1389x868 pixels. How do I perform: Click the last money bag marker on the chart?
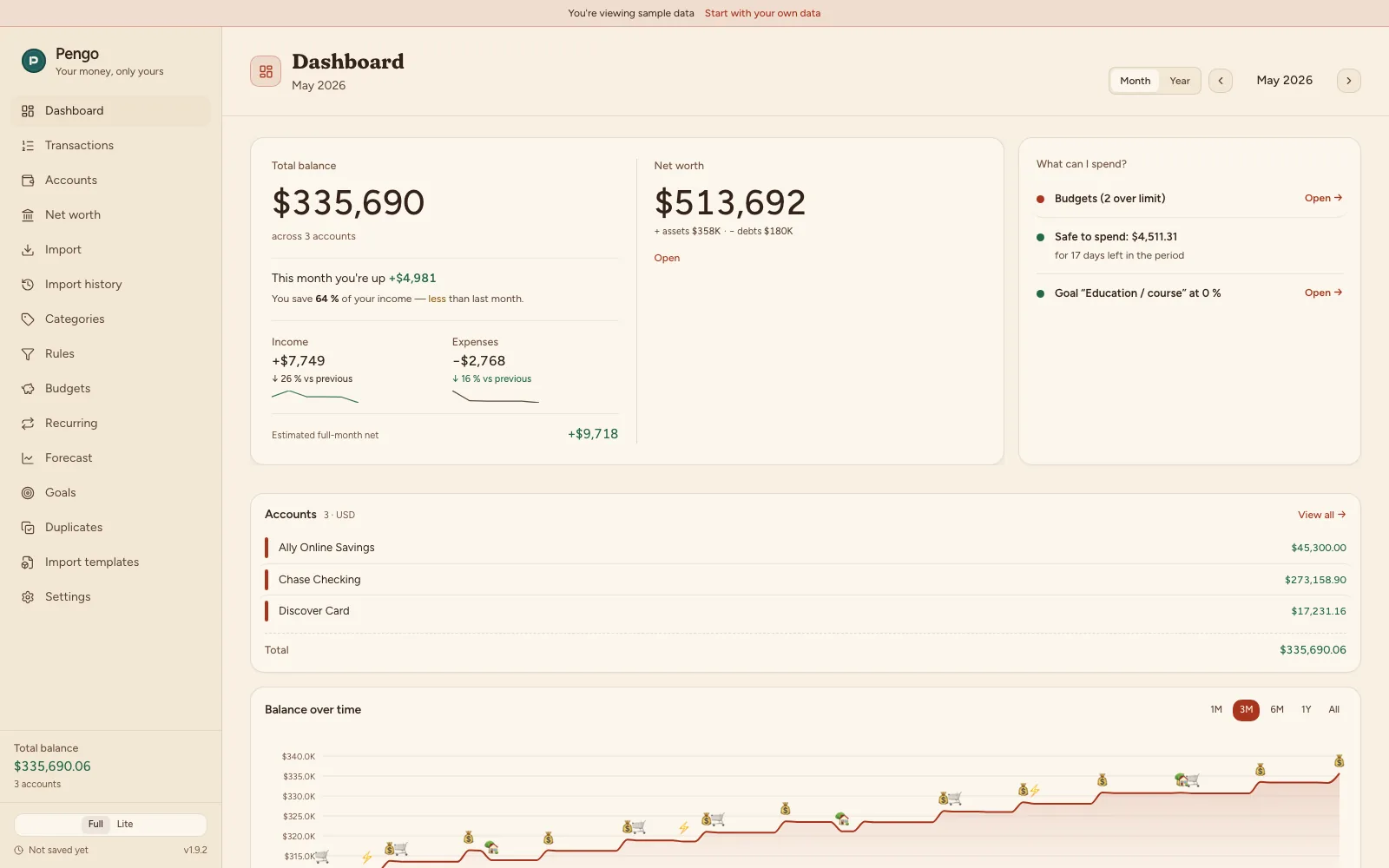(1339, 761)
